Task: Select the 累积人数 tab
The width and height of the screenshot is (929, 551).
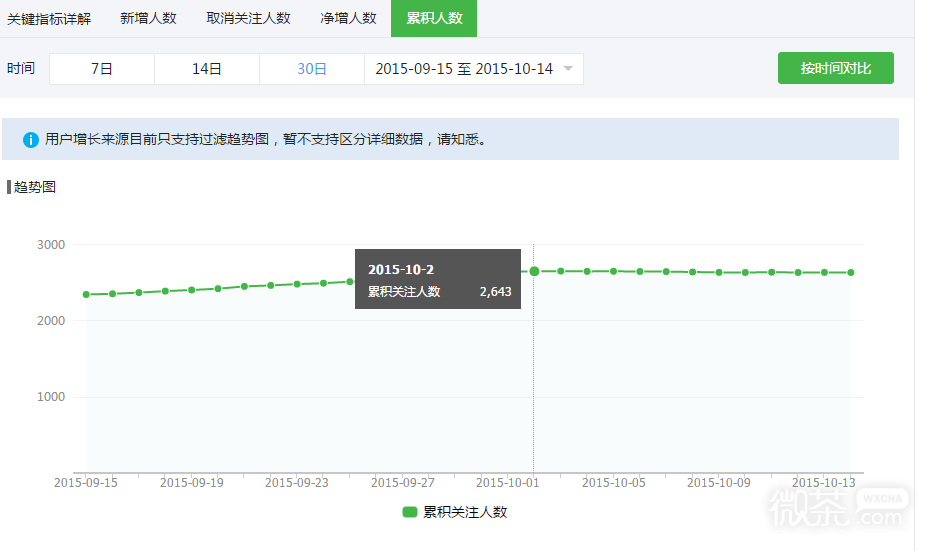Action: [434, 18]
